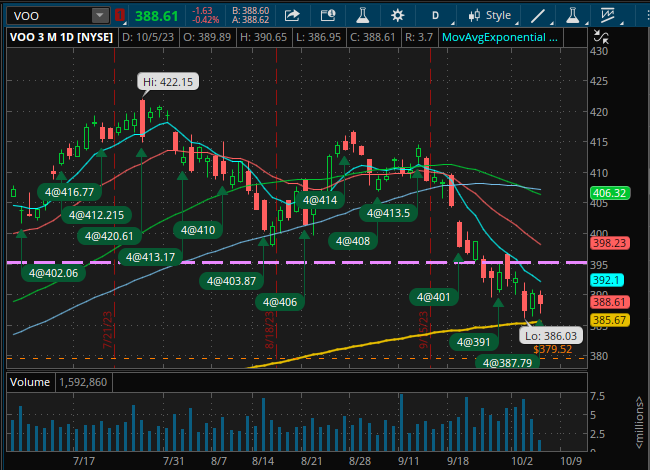Image resolution: width=650 pixels, height=470 pixels.
Task: Open the D timeframe selector
Action: [x=435, y=16]
